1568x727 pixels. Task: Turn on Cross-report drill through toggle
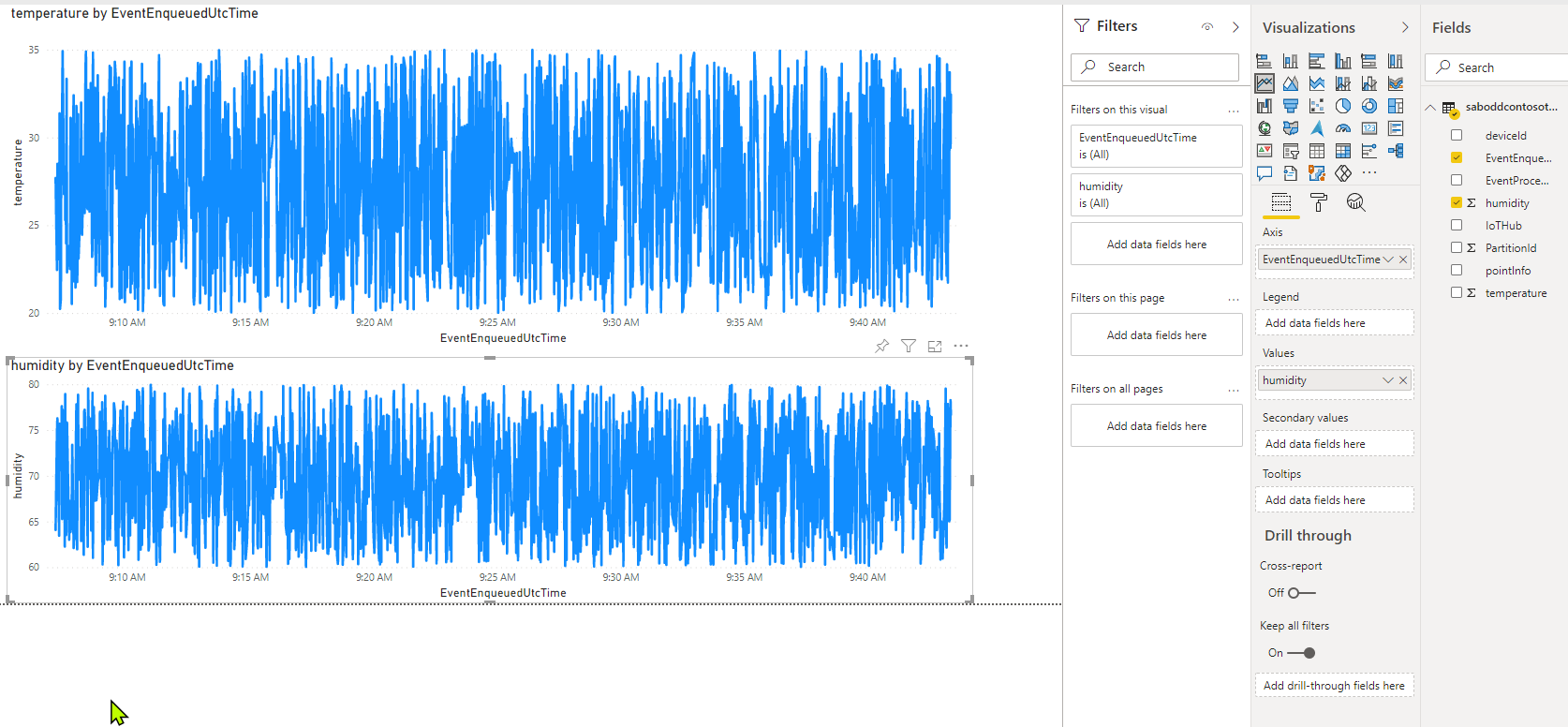tap(1302, 593)
